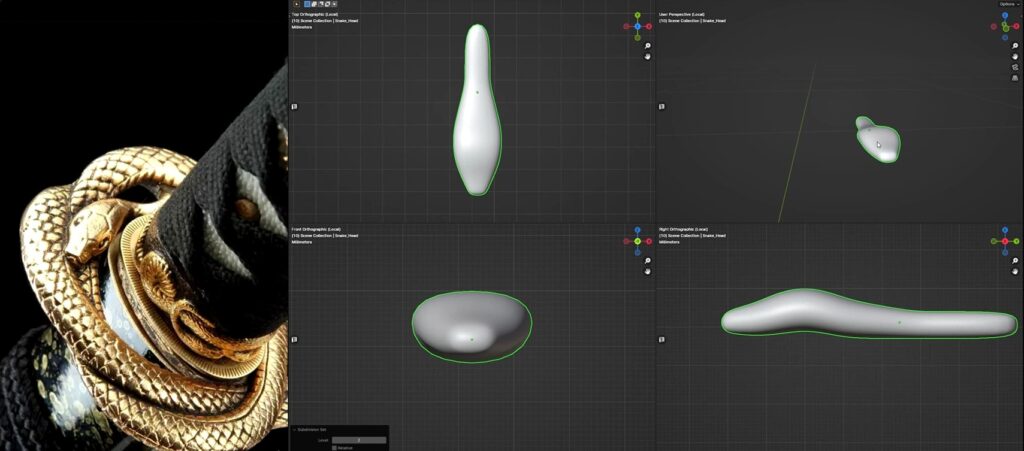Select snake head mesh in Front Orthographic view
This screenshot has width=1024, height=451.
pyautogui.click(x=472, y=326)
